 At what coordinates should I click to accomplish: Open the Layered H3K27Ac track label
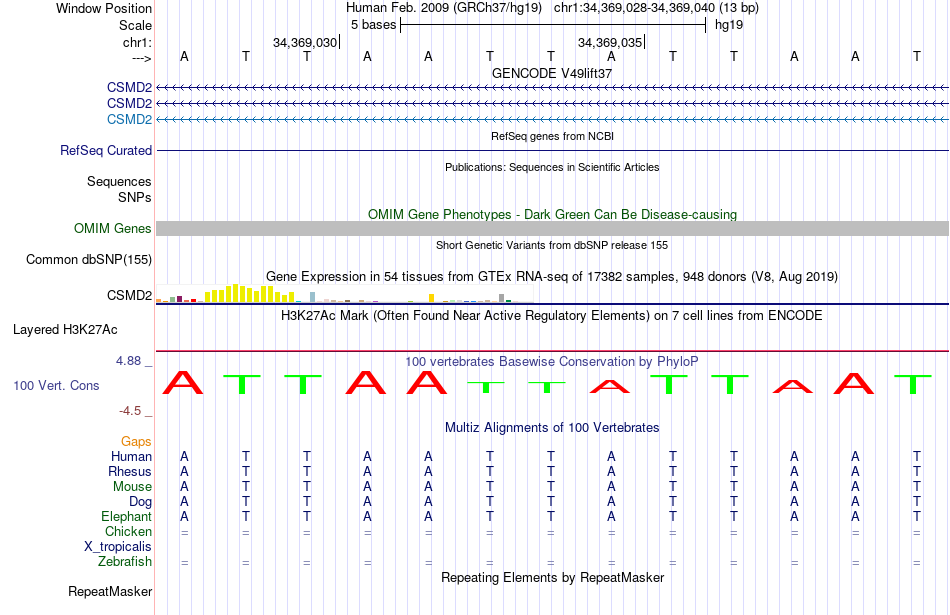click(x=65, y=330)
